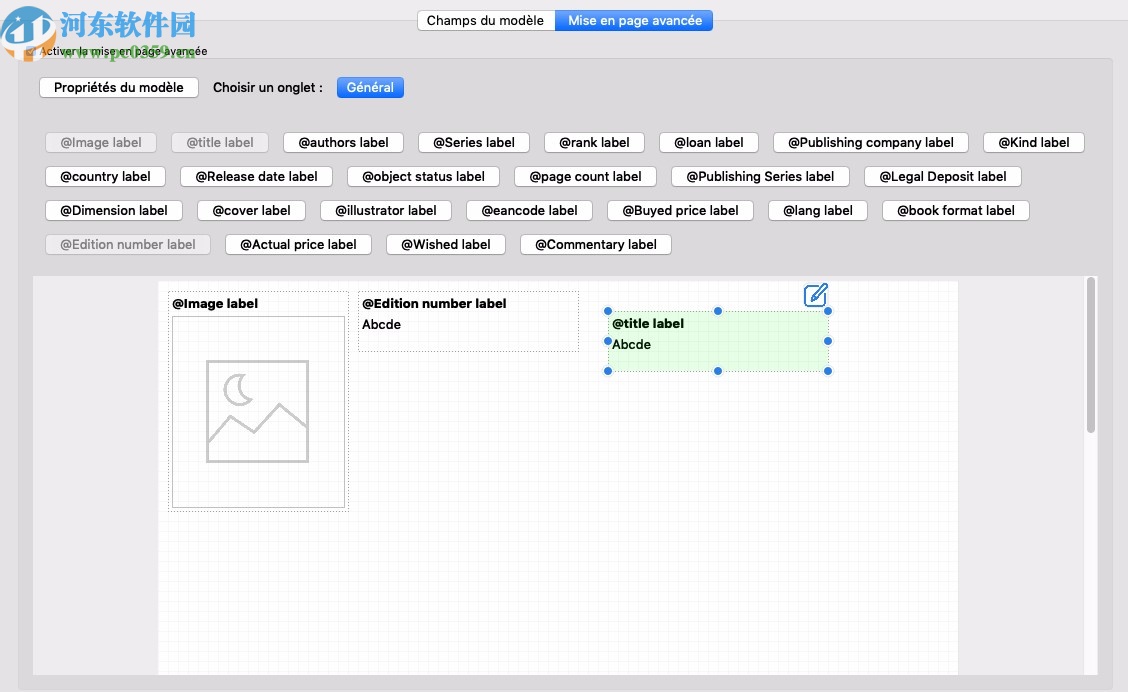Add the @authors label field
Image resolution: width=1128 pixels, height=692 pixels.
click(x=343, y=142)
